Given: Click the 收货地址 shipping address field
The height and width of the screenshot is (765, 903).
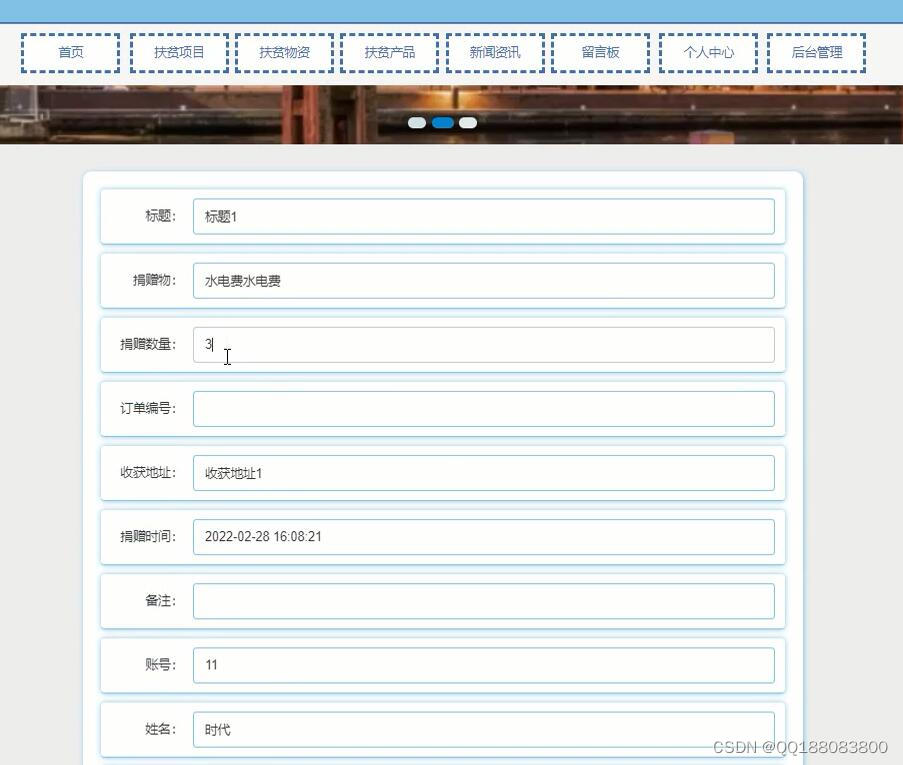Looking at the screenshot, I should [484, 472].
